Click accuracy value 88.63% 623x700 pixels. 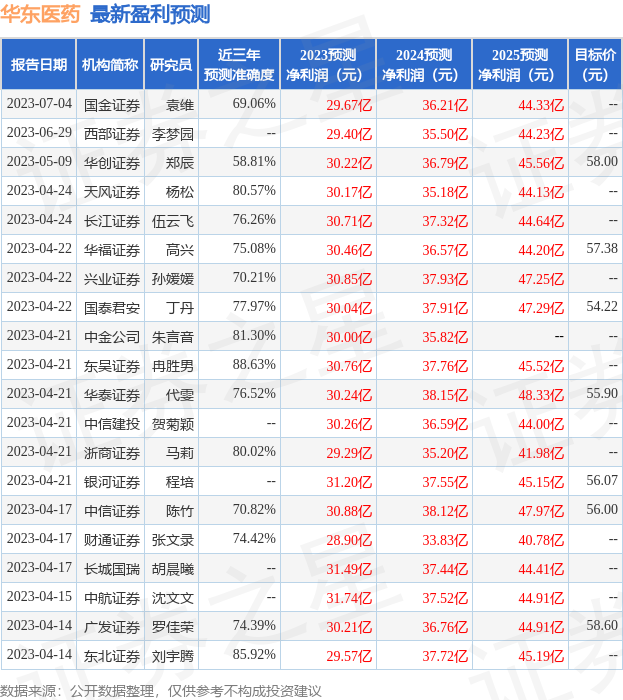click(x=254, y=365)
